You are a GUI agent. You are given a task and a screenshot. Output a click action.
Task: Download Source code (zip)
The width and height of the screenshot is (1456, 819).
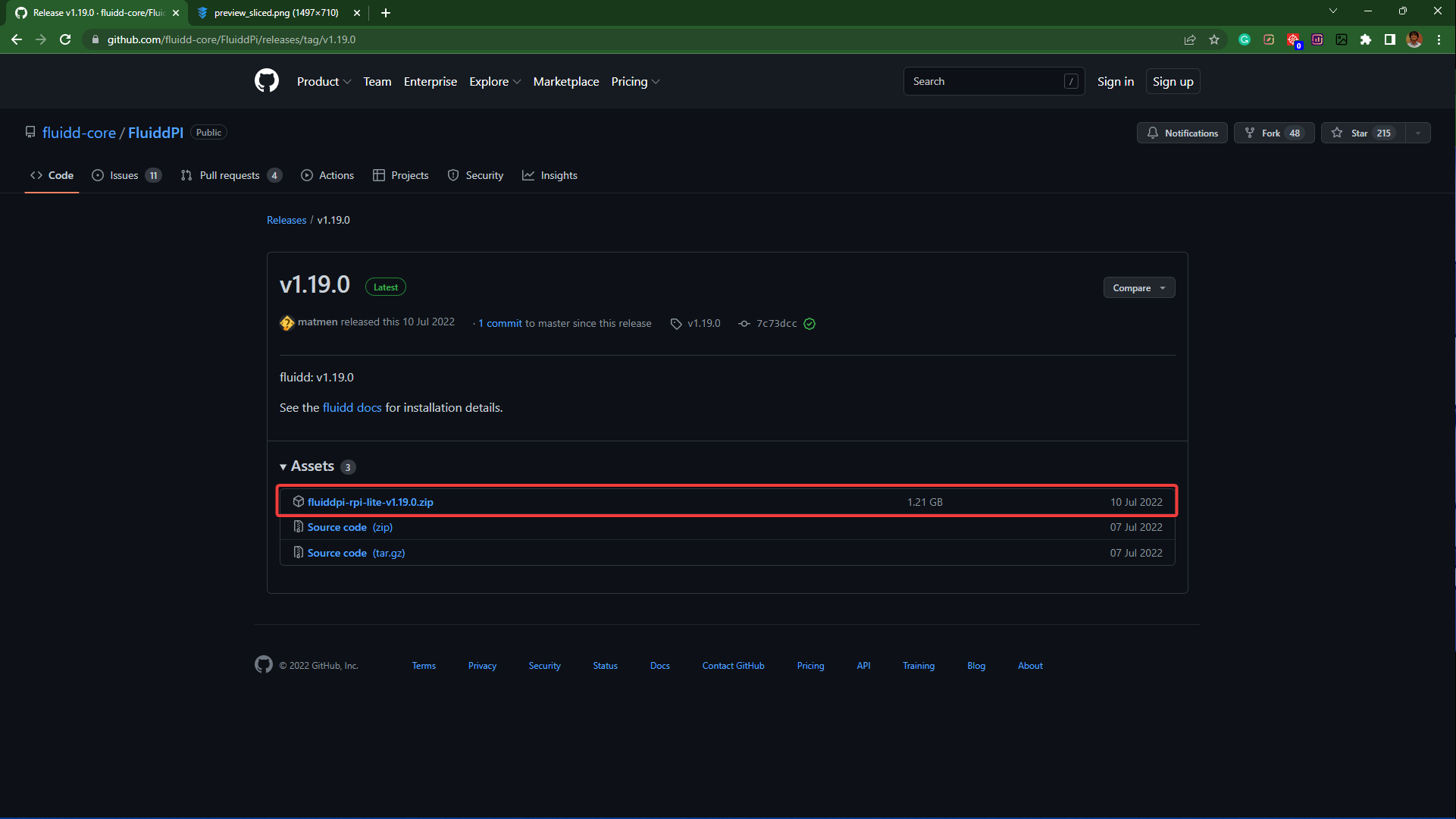click(x=349, y=527)
